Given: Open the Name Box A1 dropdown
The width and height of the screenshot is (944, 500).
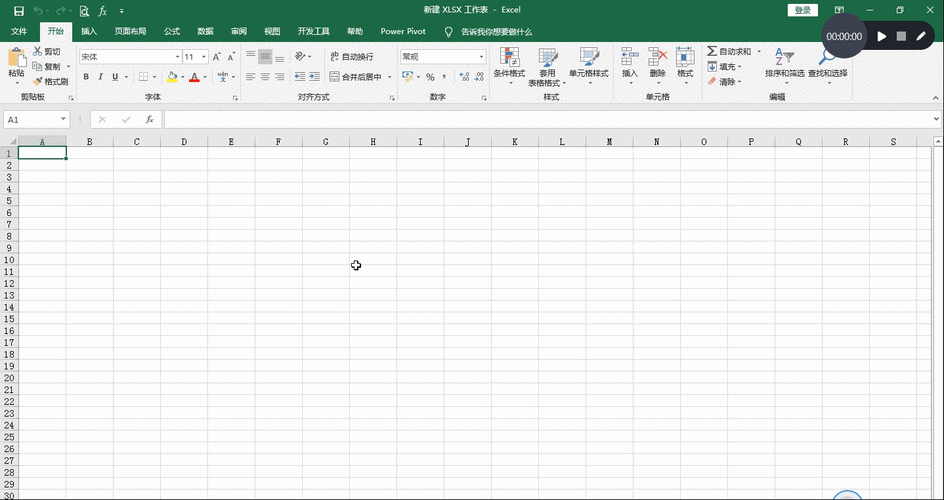Looking at the screenshot, I should point(63,120).
